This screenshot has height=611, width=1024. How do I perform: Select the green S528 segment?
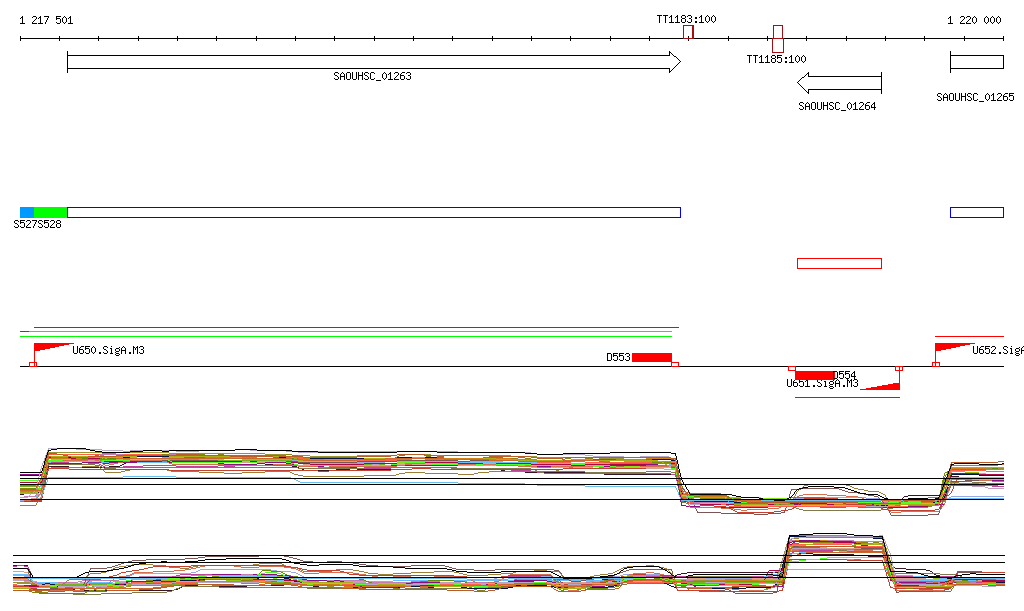tap(50, 212)
